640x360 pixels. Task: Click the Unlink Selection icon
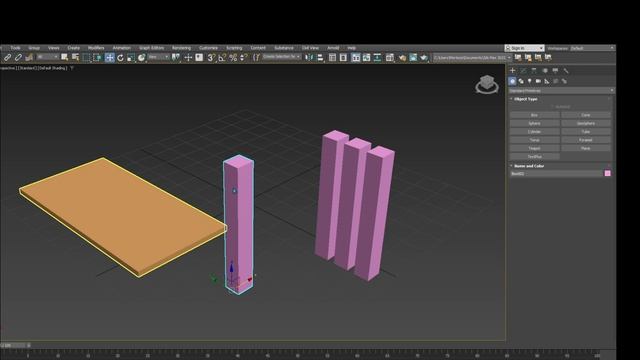coord(18,58)
